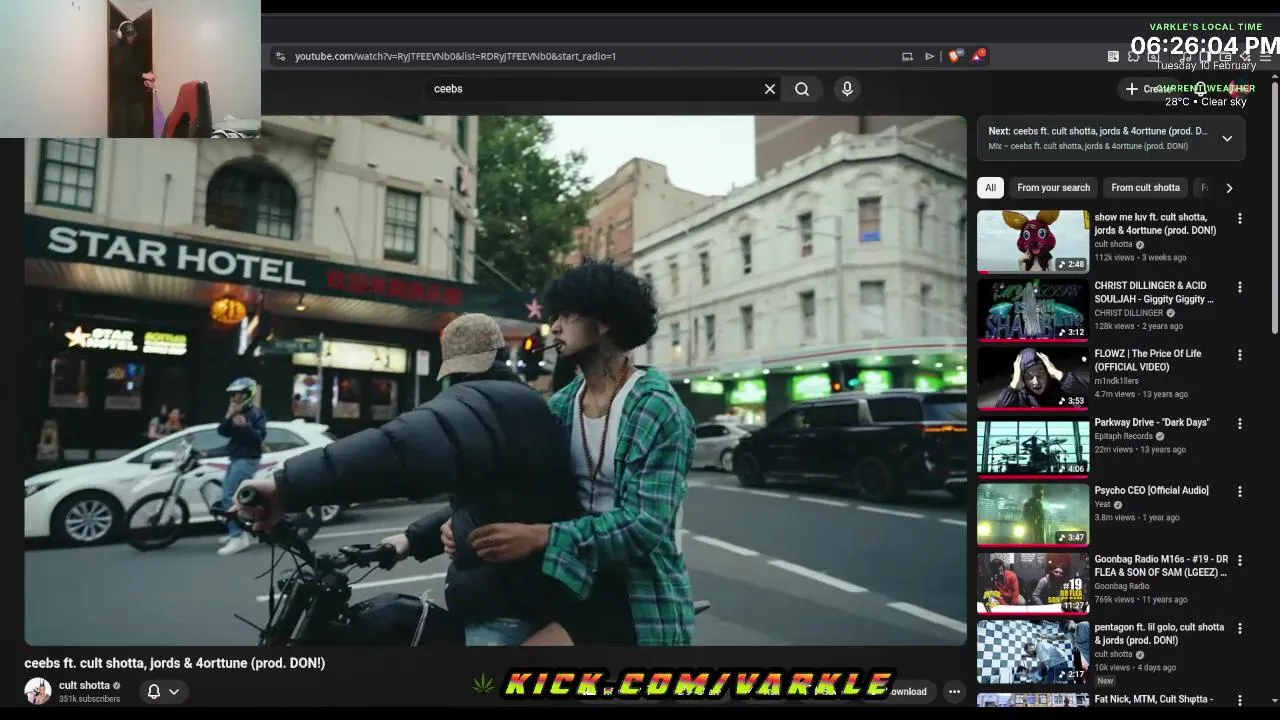Open options for 'FLOWZ' video
This screenshot has height=720, width=1280.
(1240, 355)
